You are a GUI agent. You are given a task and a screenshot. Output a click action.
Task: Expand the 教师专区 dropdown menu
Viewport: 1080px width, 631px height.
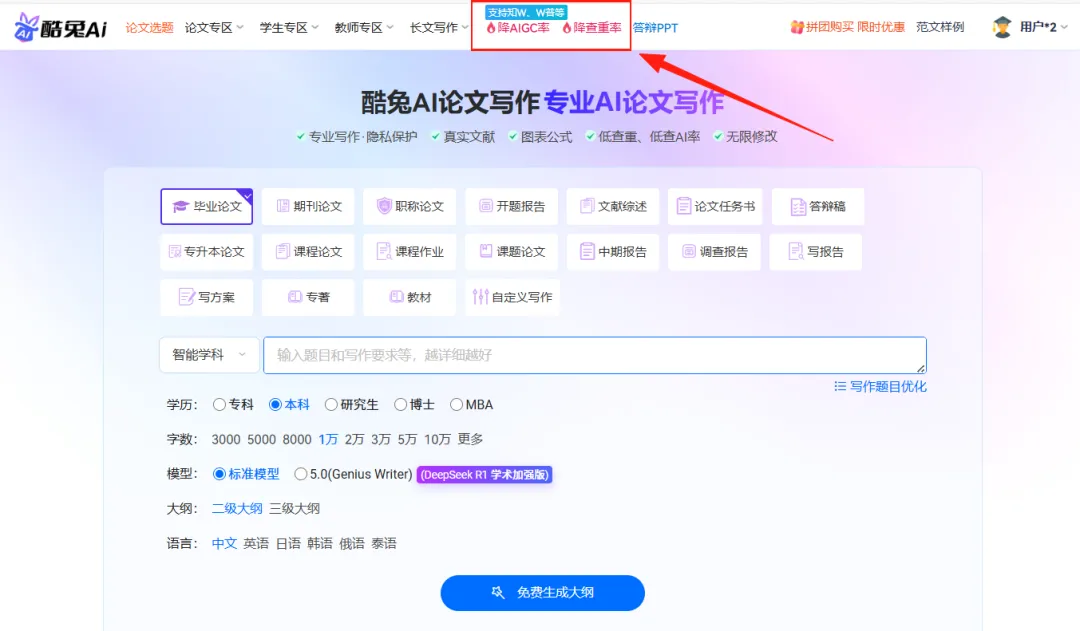click(x=364, y=28)
